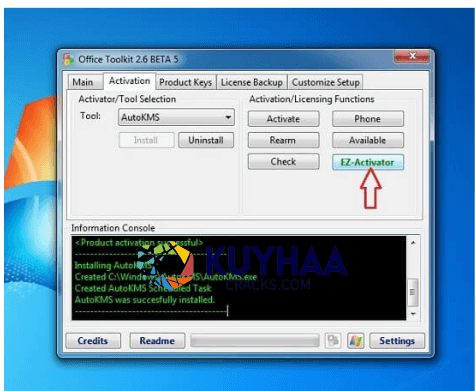Click the Available button

(x=368, y=140)
